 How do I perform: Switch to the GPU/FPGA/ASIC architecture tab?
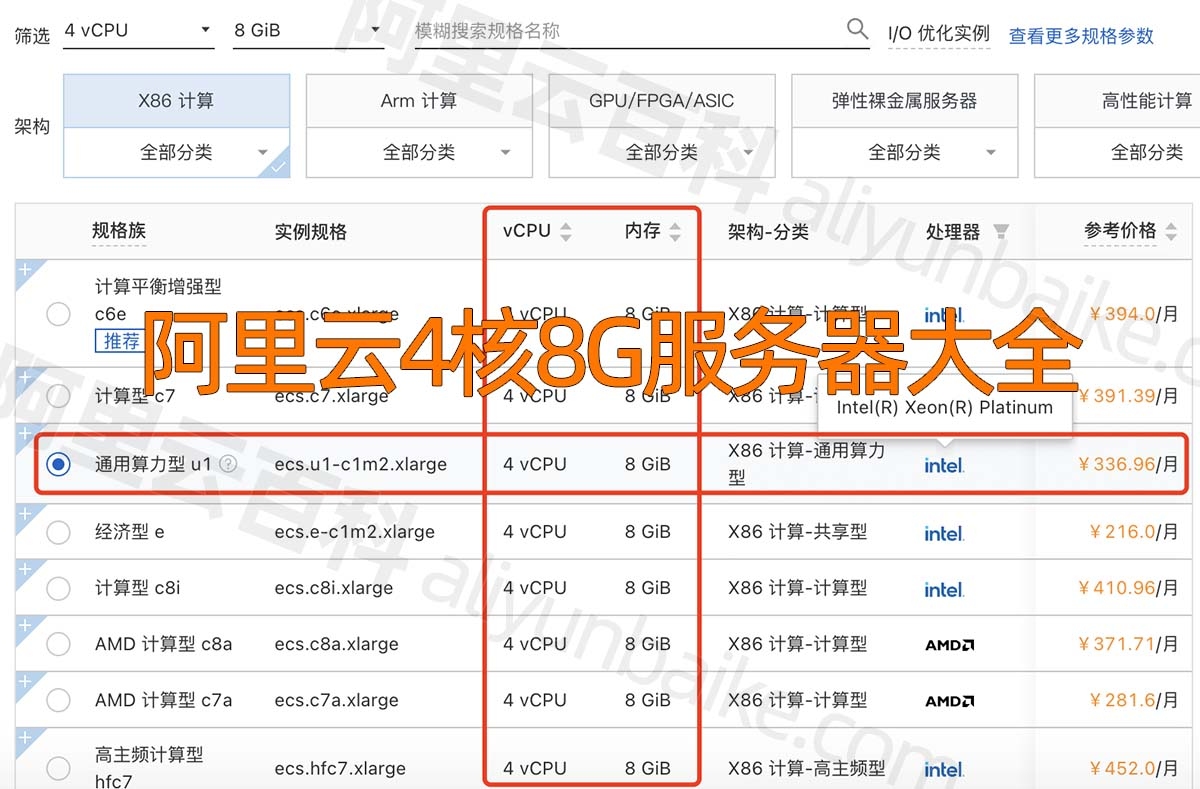661,99
